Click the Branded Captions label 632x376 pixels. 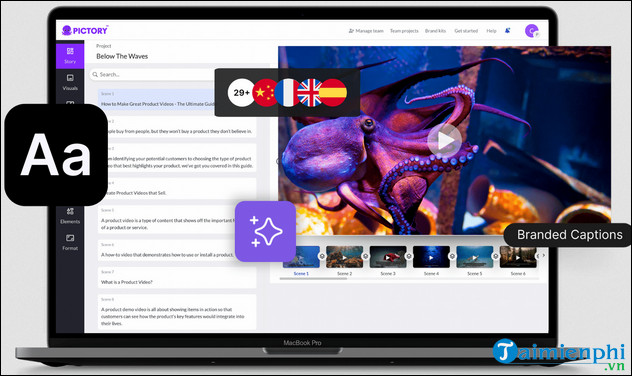[x=568, y=235]
